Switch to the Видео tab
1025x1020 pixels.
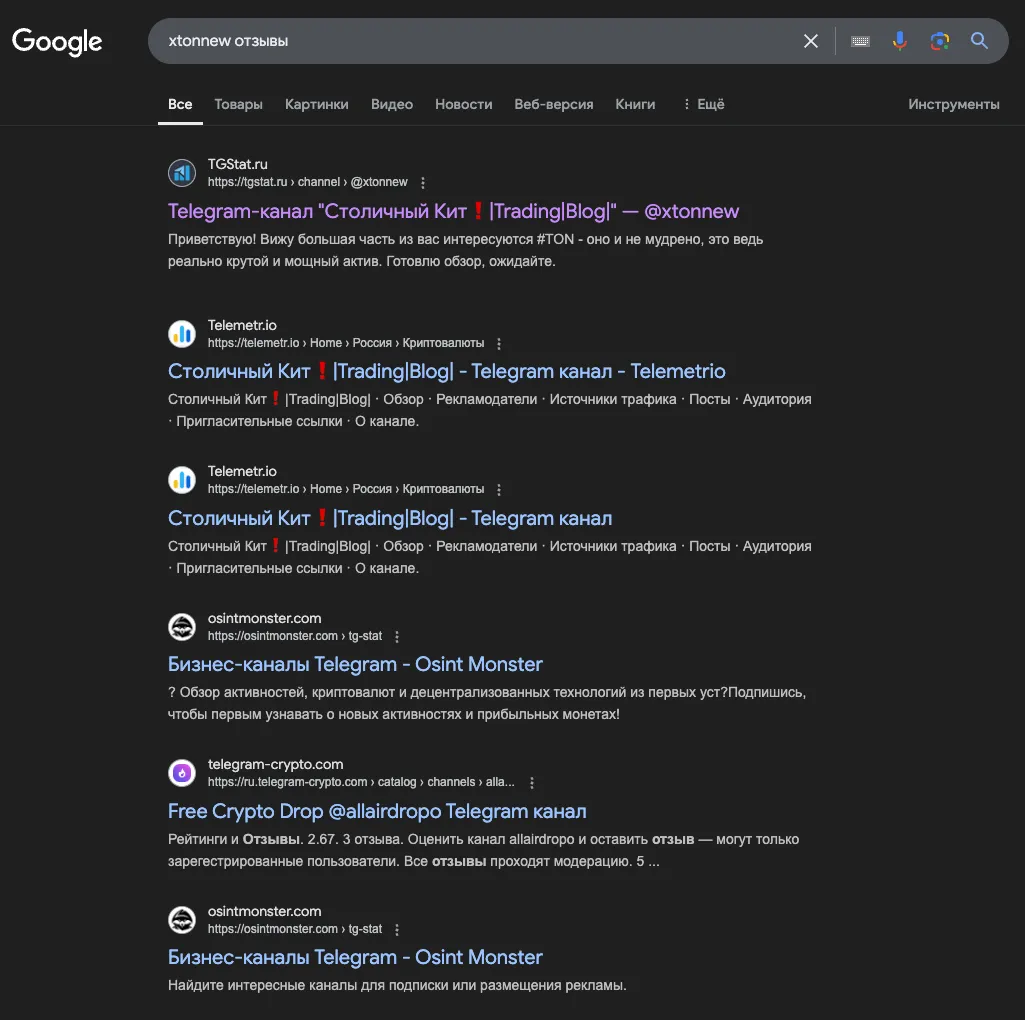[x=392, y=105]
